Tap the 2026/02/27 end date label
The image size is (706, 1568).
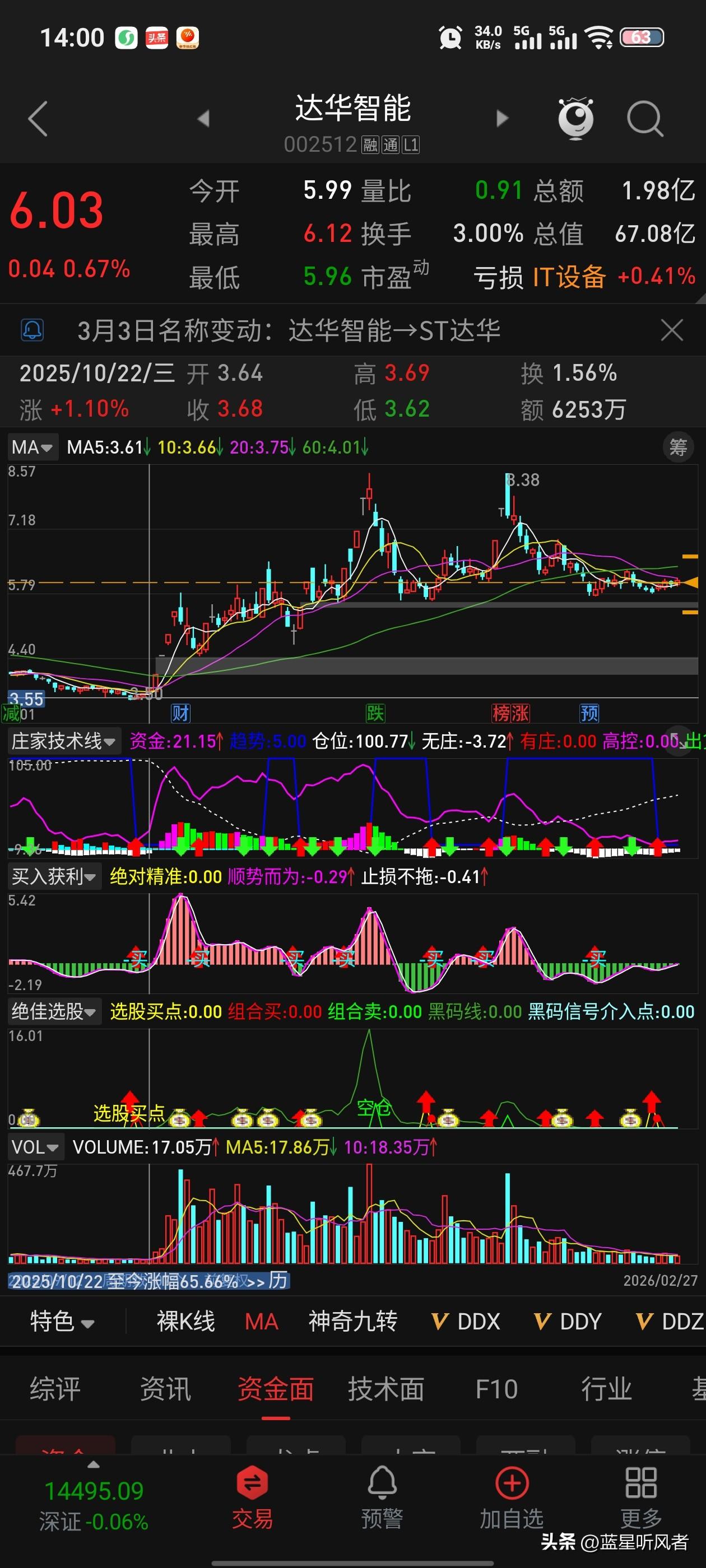point(660,1281)
